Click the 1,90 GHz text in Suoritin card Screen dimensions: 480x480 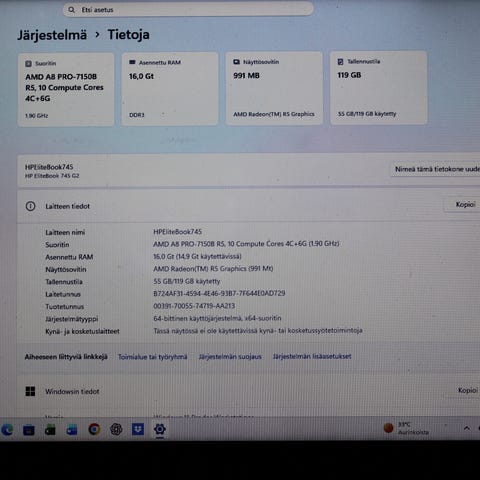pyautogui.click(x=37, y=116)
